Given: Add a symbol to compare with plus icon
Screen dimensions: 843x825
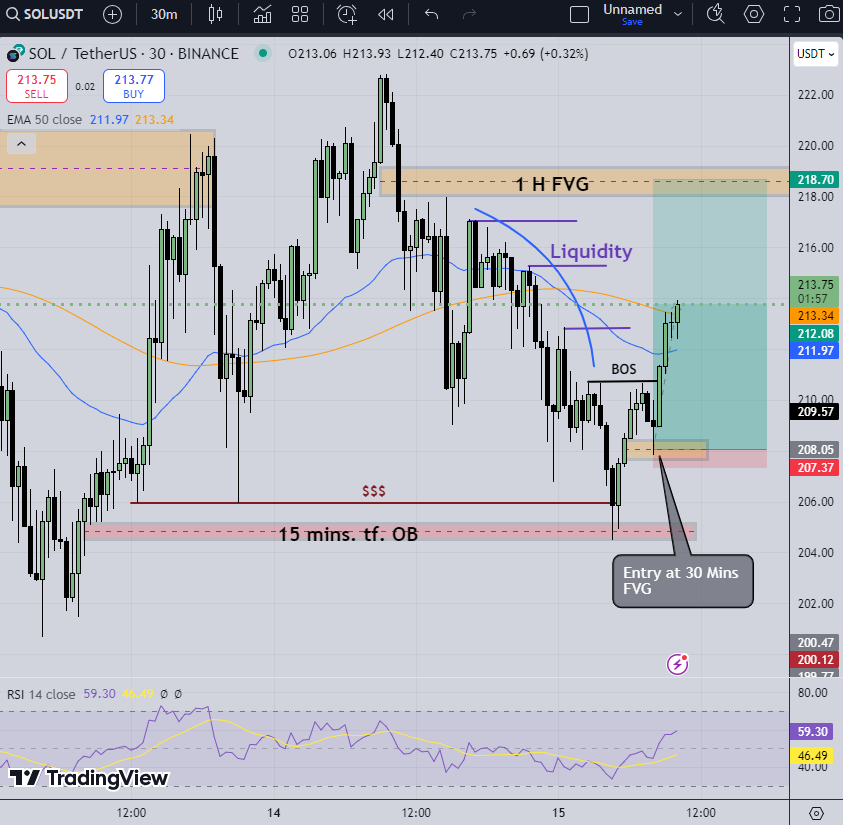Looking at the screenshot, I should [112, 15].
